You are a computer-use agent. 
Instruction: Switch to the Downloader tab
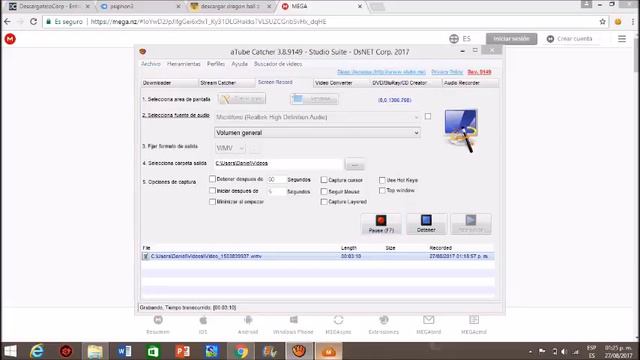169,83
